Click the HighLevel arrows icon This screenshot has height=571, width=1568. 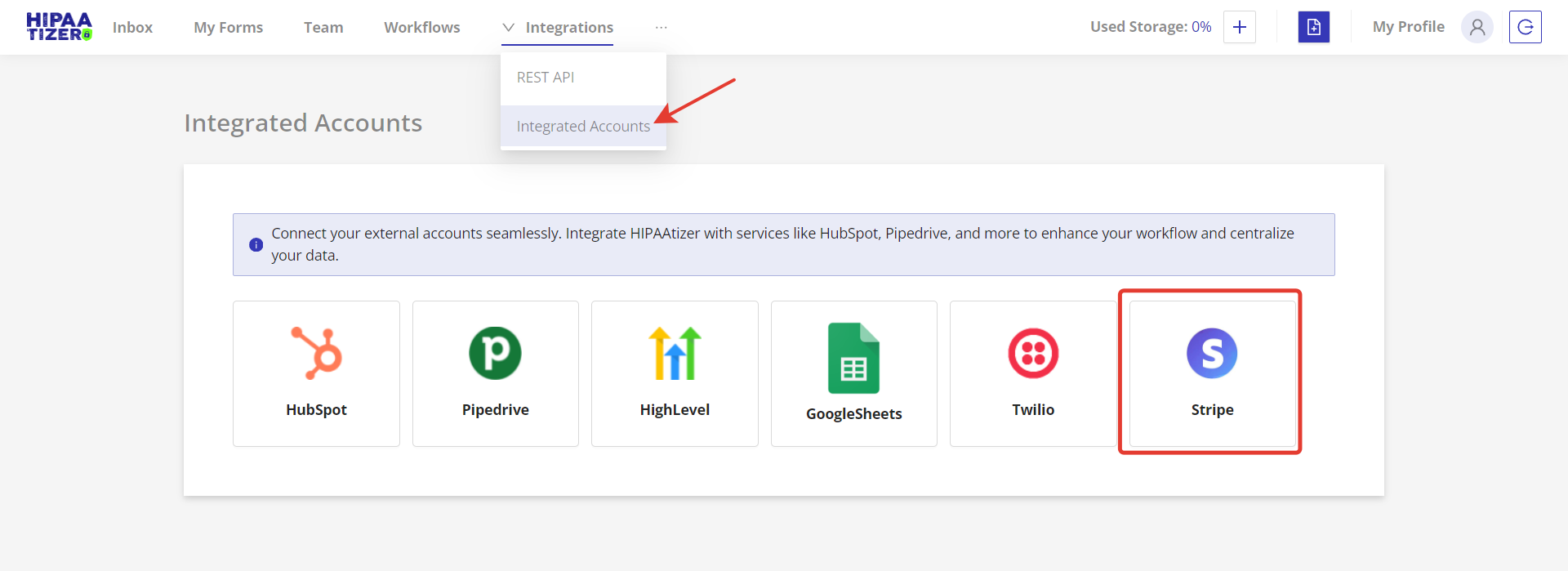(675, 353)
